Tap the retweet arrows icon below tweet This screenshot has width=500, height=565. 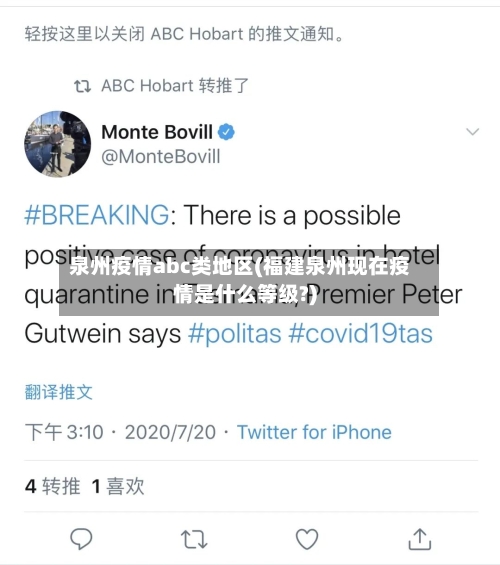click(x=194, y=539)
